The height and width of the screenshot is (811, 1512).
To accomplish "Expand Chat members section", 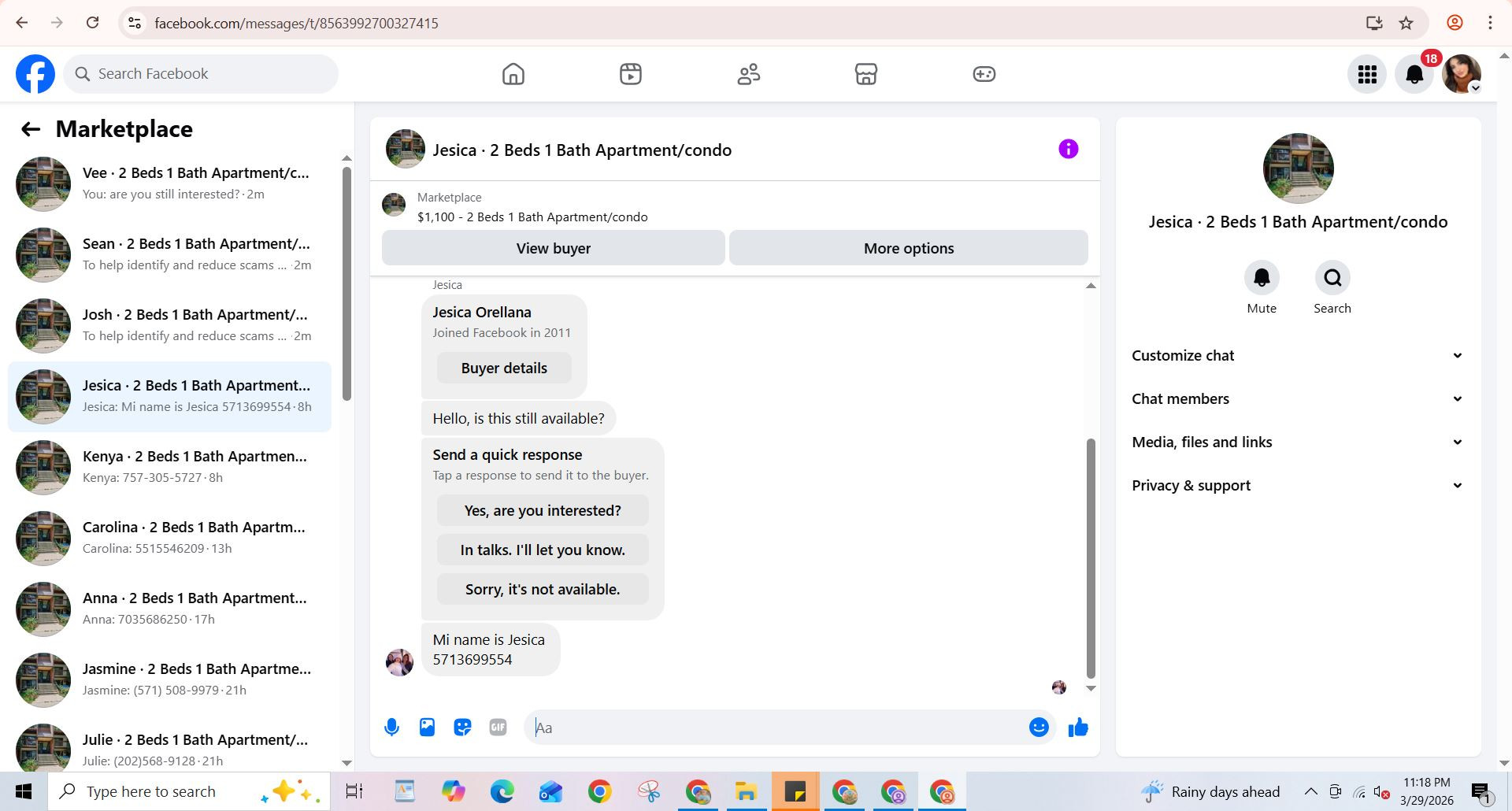I will [1298, 399].
